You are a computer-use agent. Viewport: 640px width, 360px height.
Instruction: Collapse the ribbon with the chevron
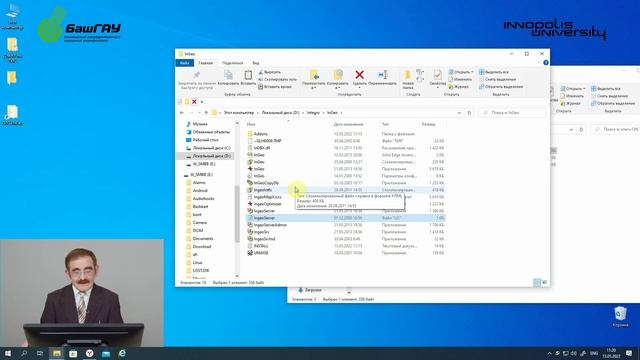(x=539, y=63)
